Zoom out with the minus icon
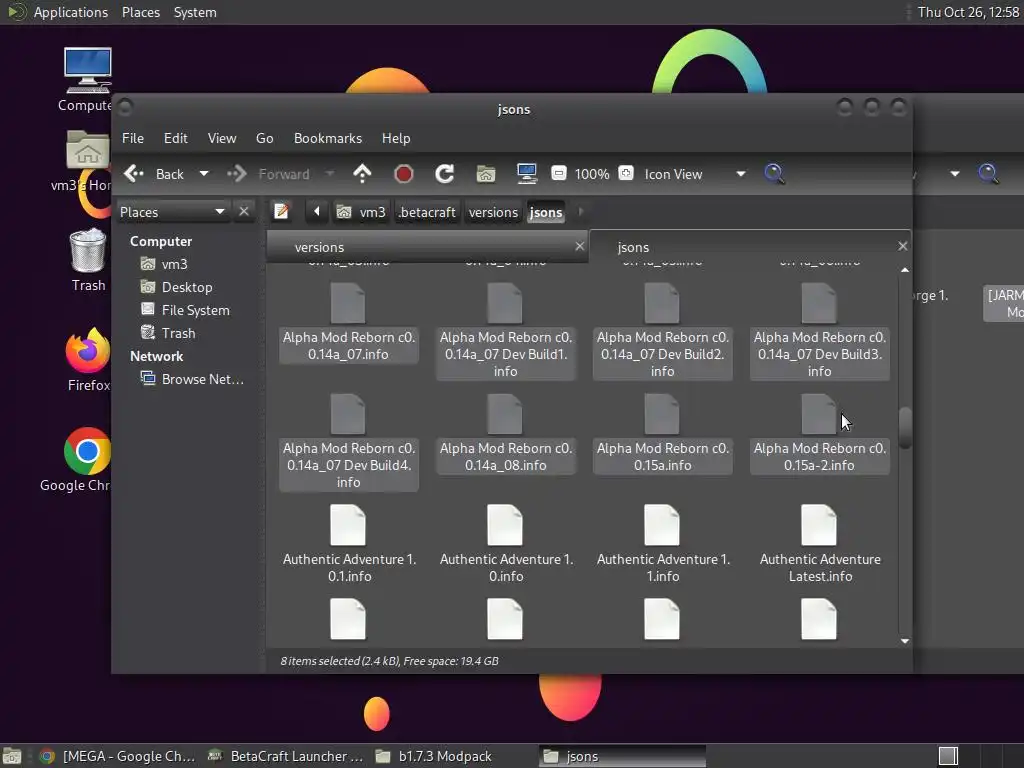1024x768 pixels. pos(558,174)
